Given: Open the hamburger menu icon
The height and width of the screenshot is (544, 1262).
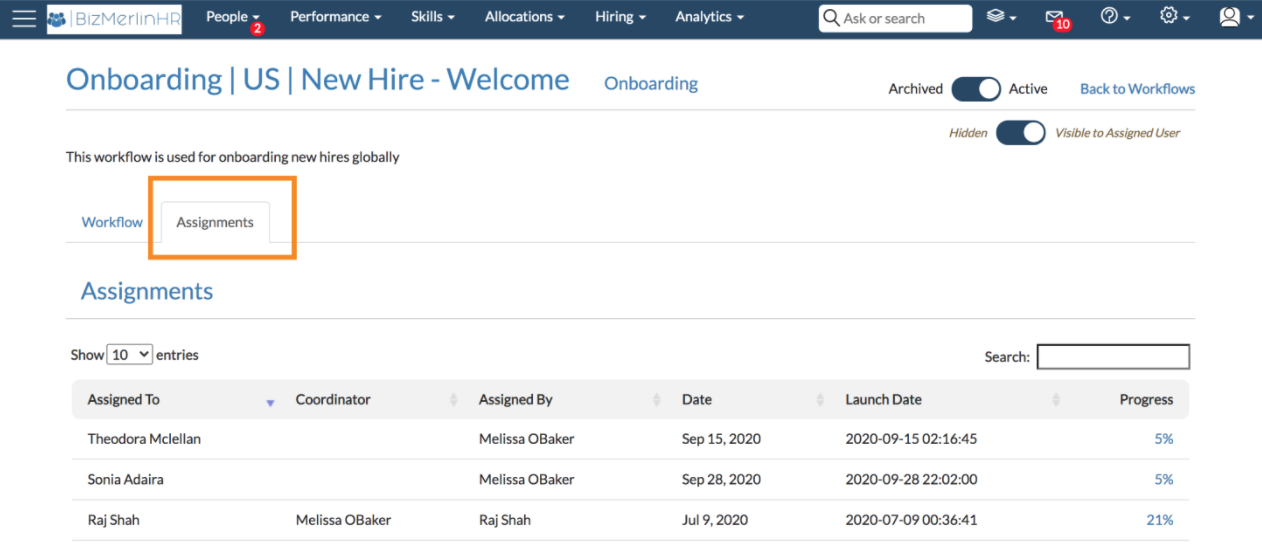Looking at the screenshot, I should point(23,18).
